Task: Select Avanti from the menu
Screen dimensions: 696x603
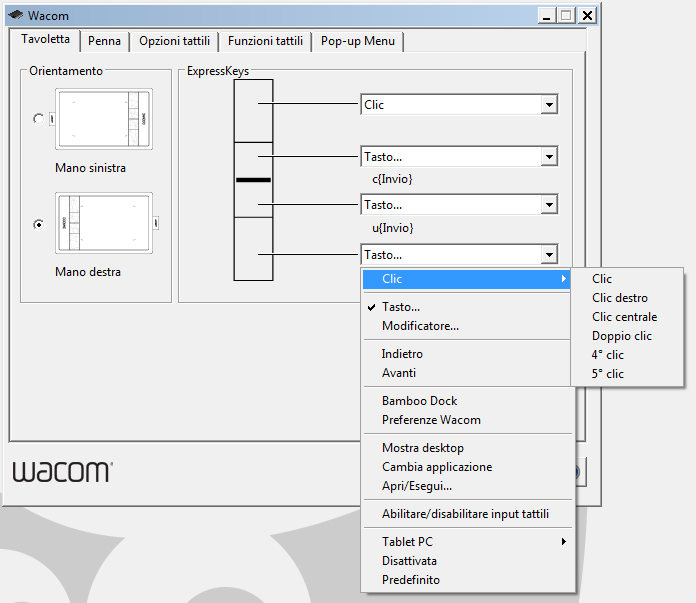Action: click(x=466, y=373)
